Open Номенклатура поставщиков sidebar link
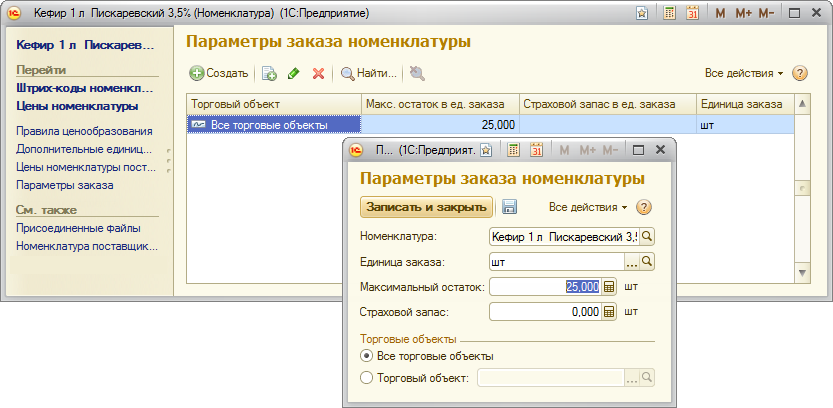 point(87,246)
